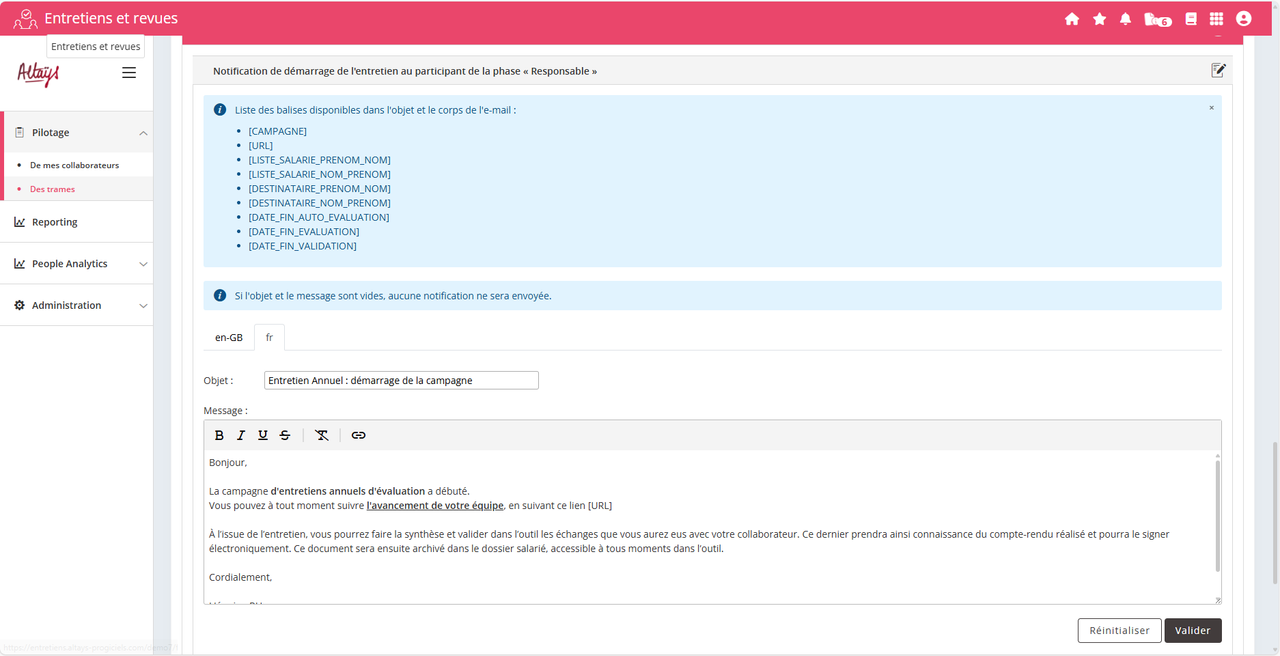The width and height of the screenshot is (1280, 656).
Task: Insert a link in the message editor
Action: 358,435
